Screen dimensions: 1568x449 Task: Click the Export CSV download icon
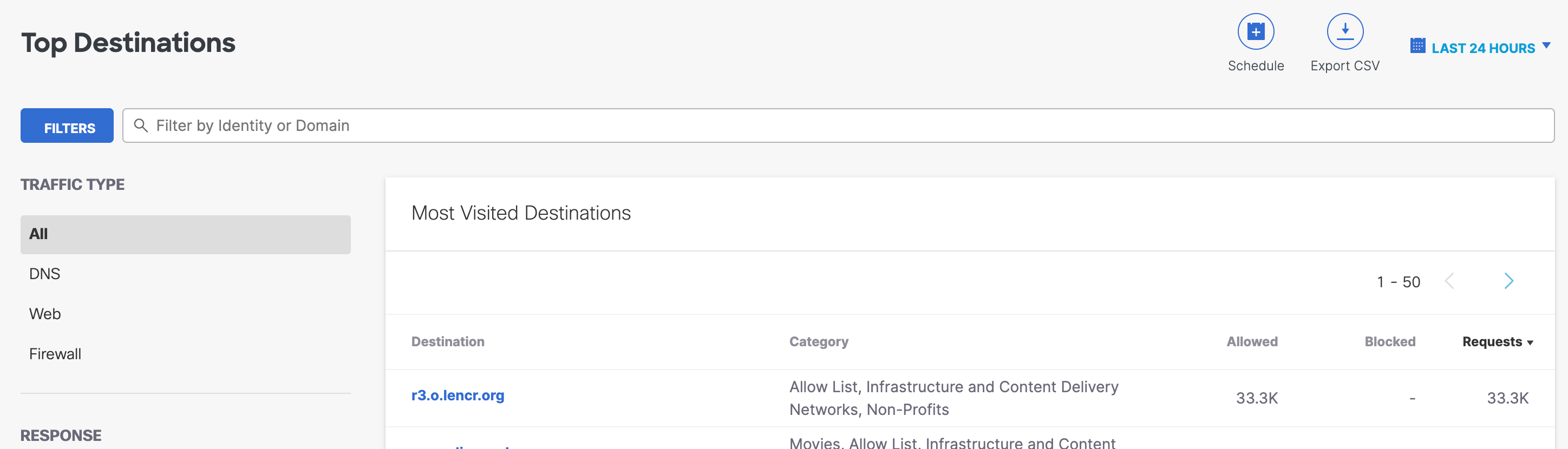(1344, 31)
